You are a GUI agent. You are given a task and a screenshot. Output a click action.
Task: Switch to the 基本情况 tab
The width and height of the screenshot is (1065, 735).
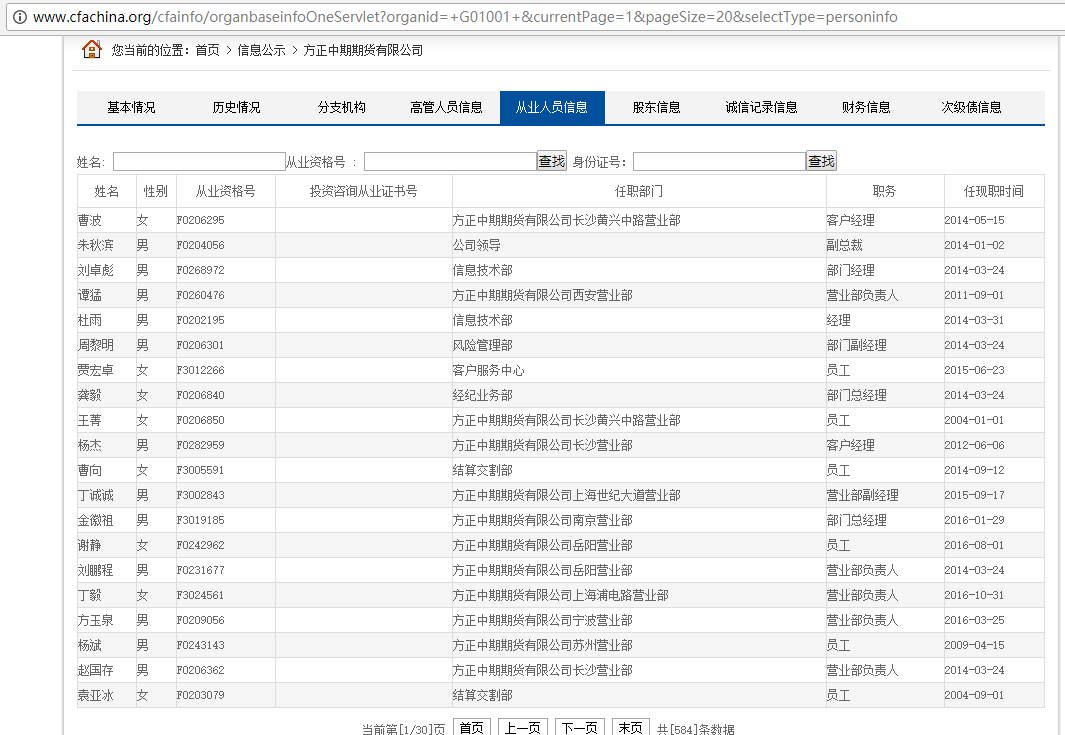(131, 107)
